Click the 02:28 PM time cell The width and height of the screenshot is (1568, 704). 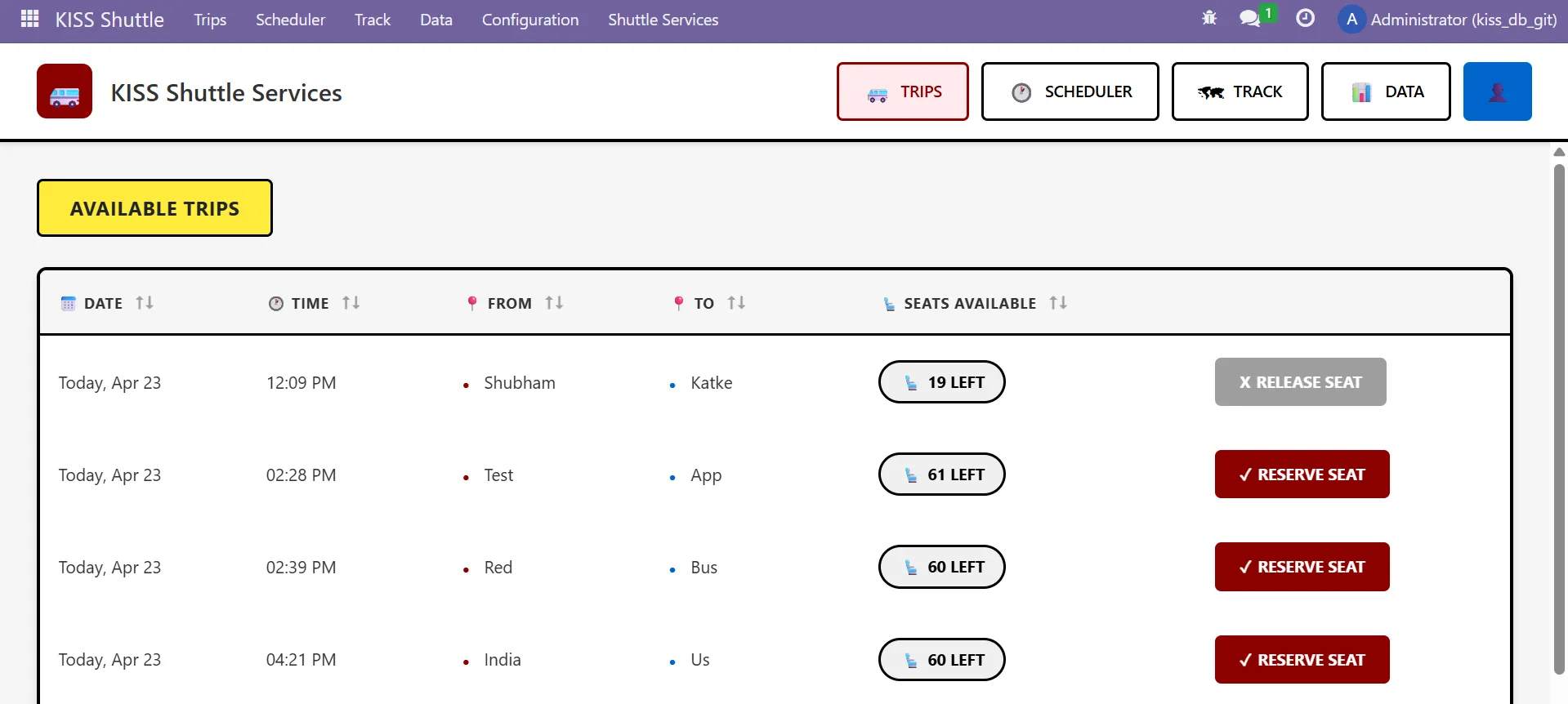[x=301, y=475]
